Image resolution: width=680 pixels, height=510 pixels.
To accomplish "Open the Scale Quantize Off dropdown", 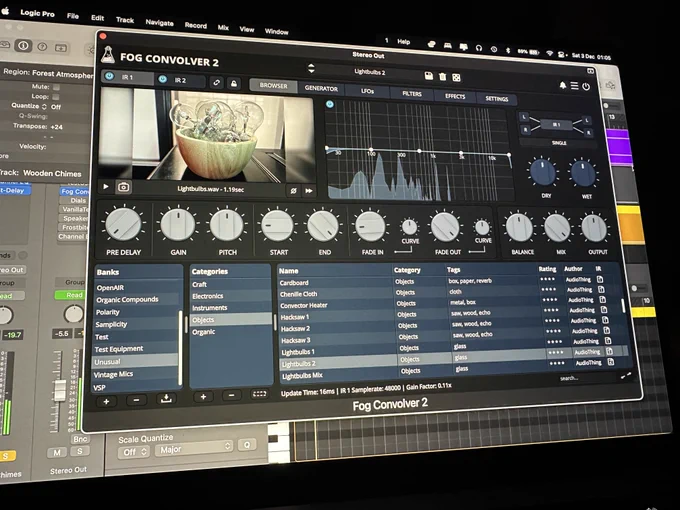I will point(134,452).
